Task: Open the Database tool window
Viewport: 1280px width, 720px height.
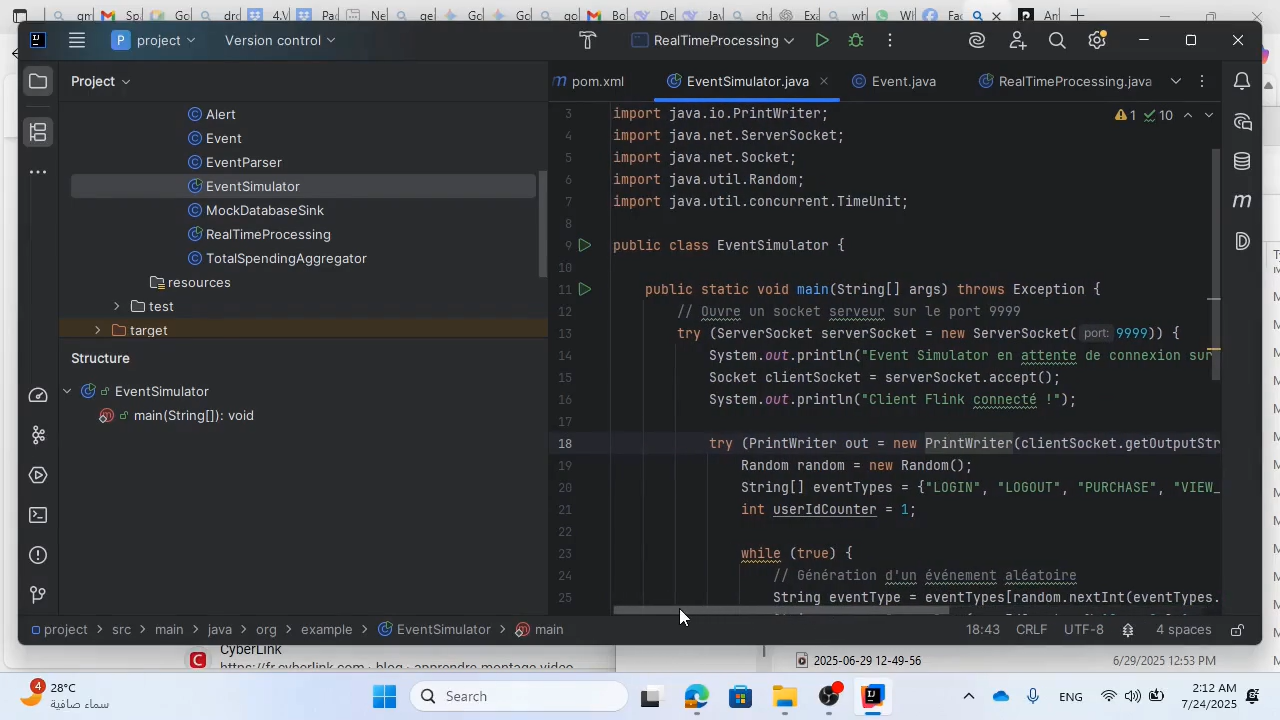Action: click(x=1242, y=161)
